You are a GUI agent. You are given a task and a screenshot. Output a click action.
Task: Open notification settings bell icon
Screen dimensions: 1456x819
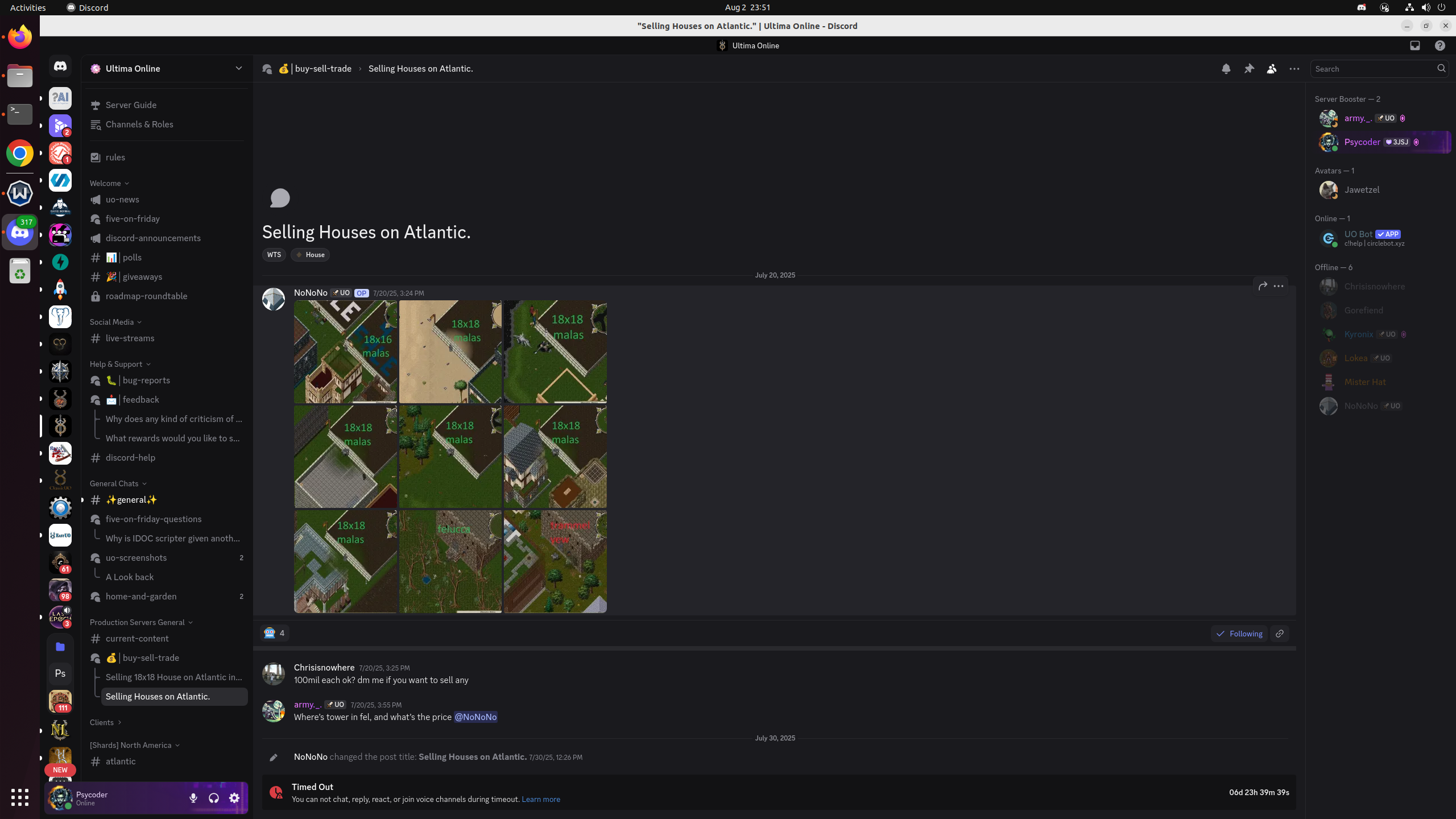1226,69
